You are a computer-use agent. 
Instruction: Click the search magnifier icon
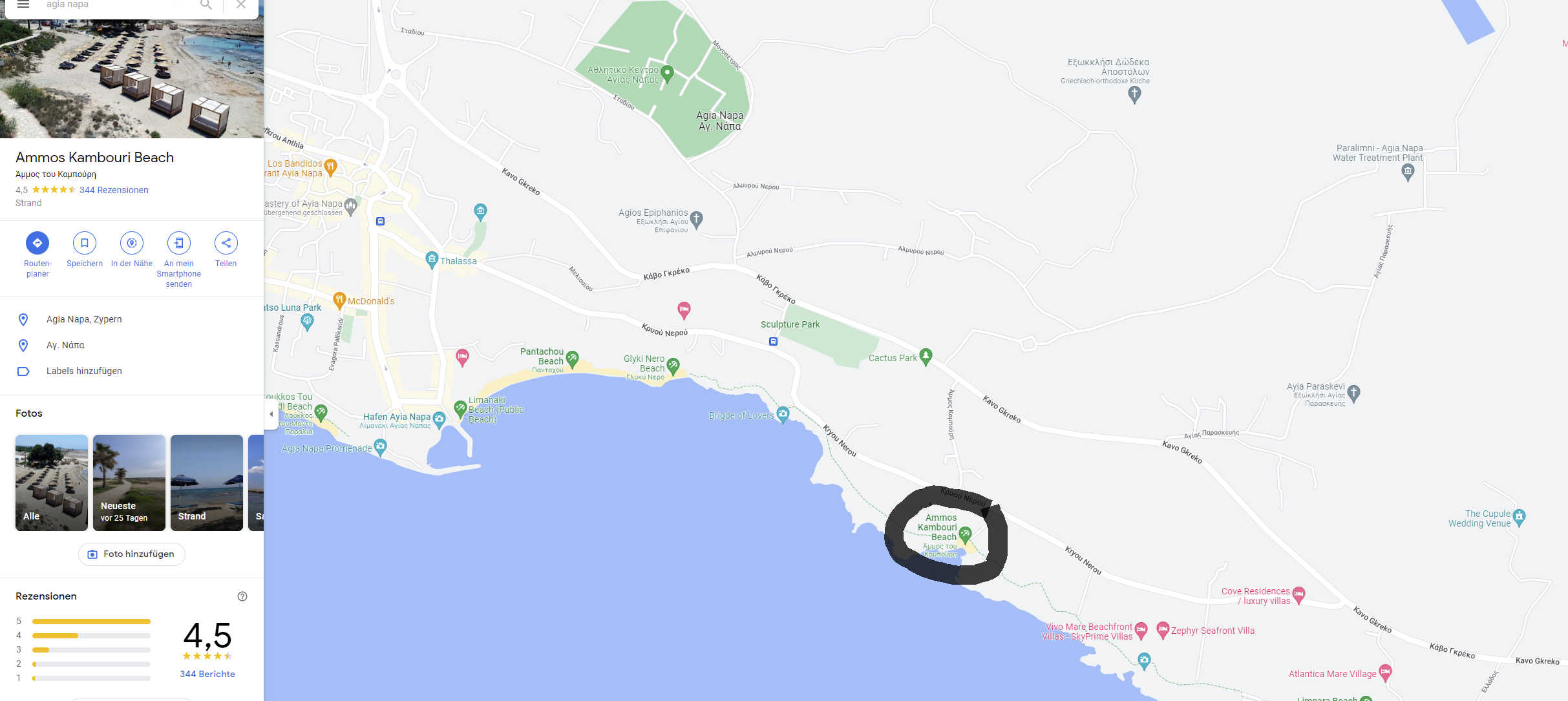tap(206, 5)
